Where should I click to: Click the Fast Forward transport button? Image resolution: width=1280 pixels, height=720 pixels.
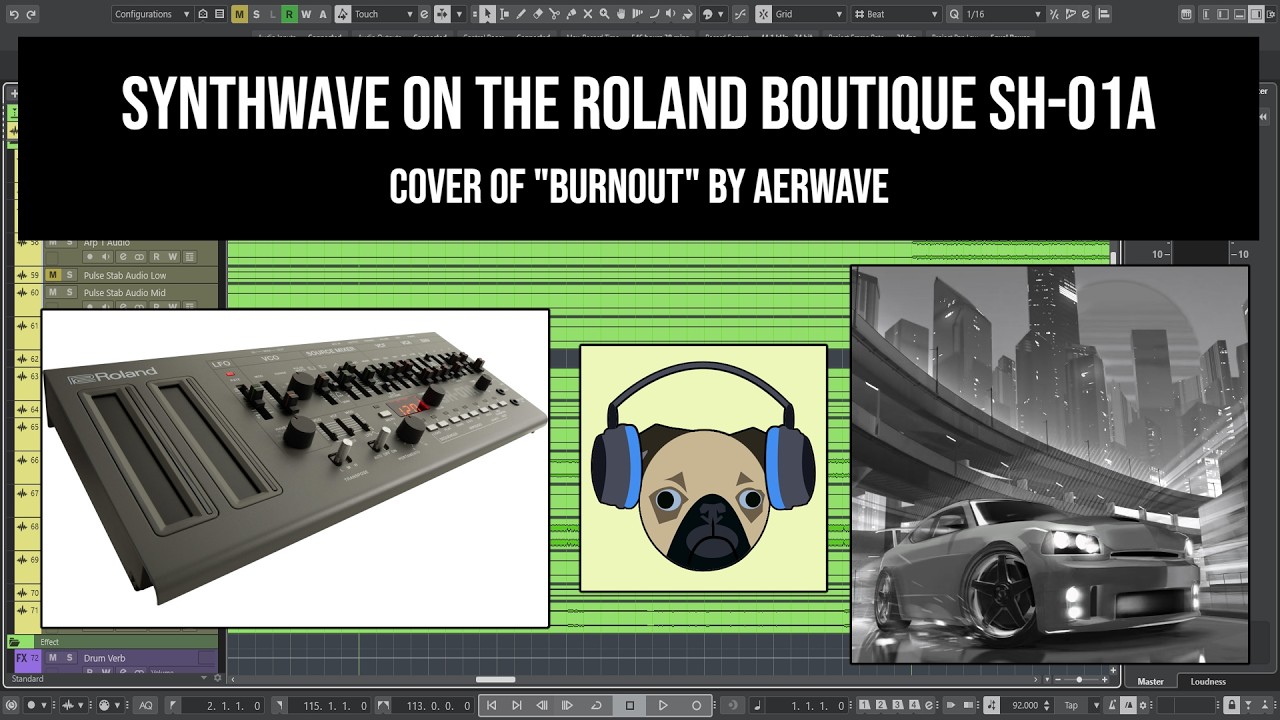568,705
